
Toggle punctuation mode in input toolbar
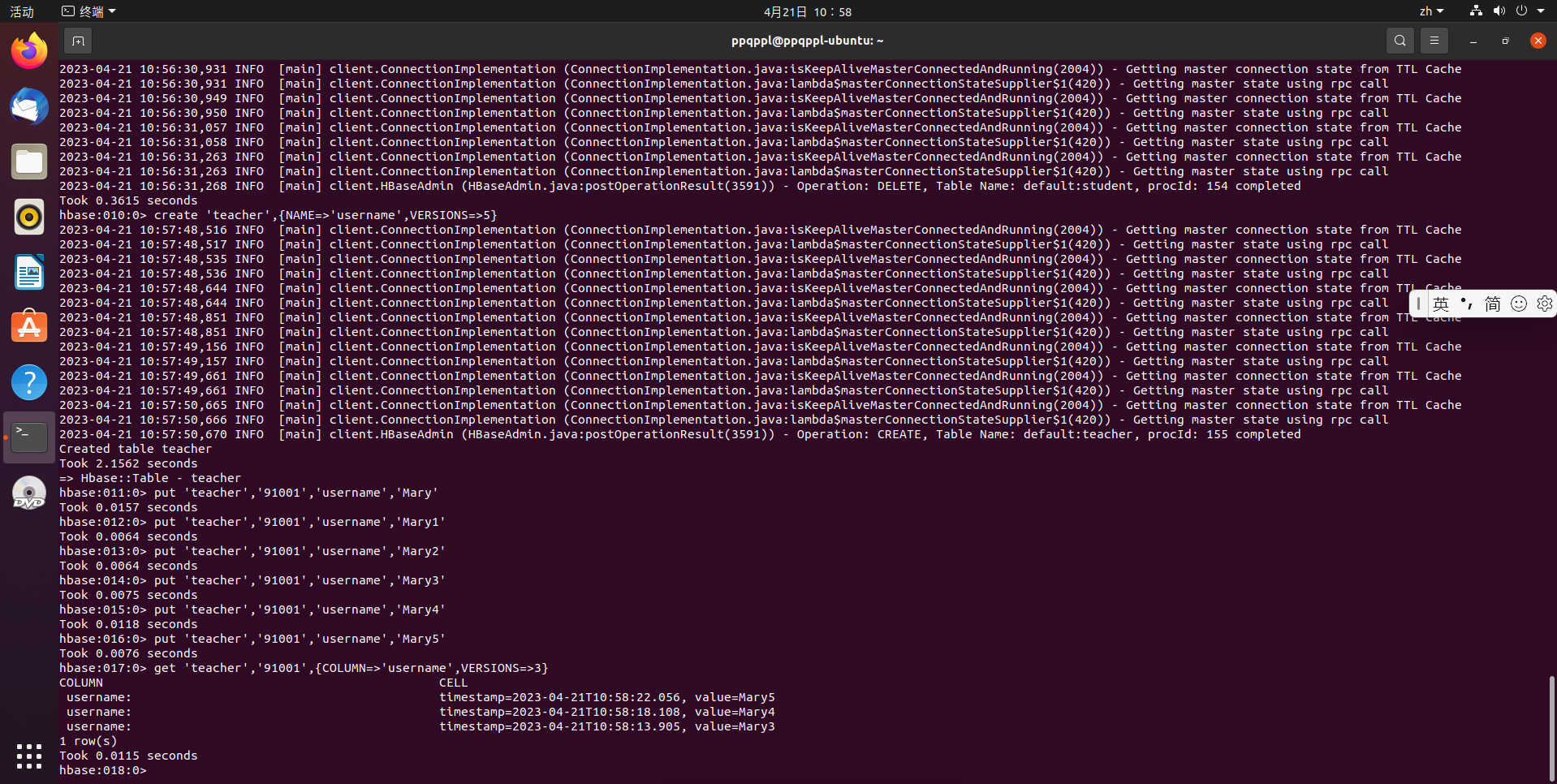pyautogui.click(x=1467, y=304)
